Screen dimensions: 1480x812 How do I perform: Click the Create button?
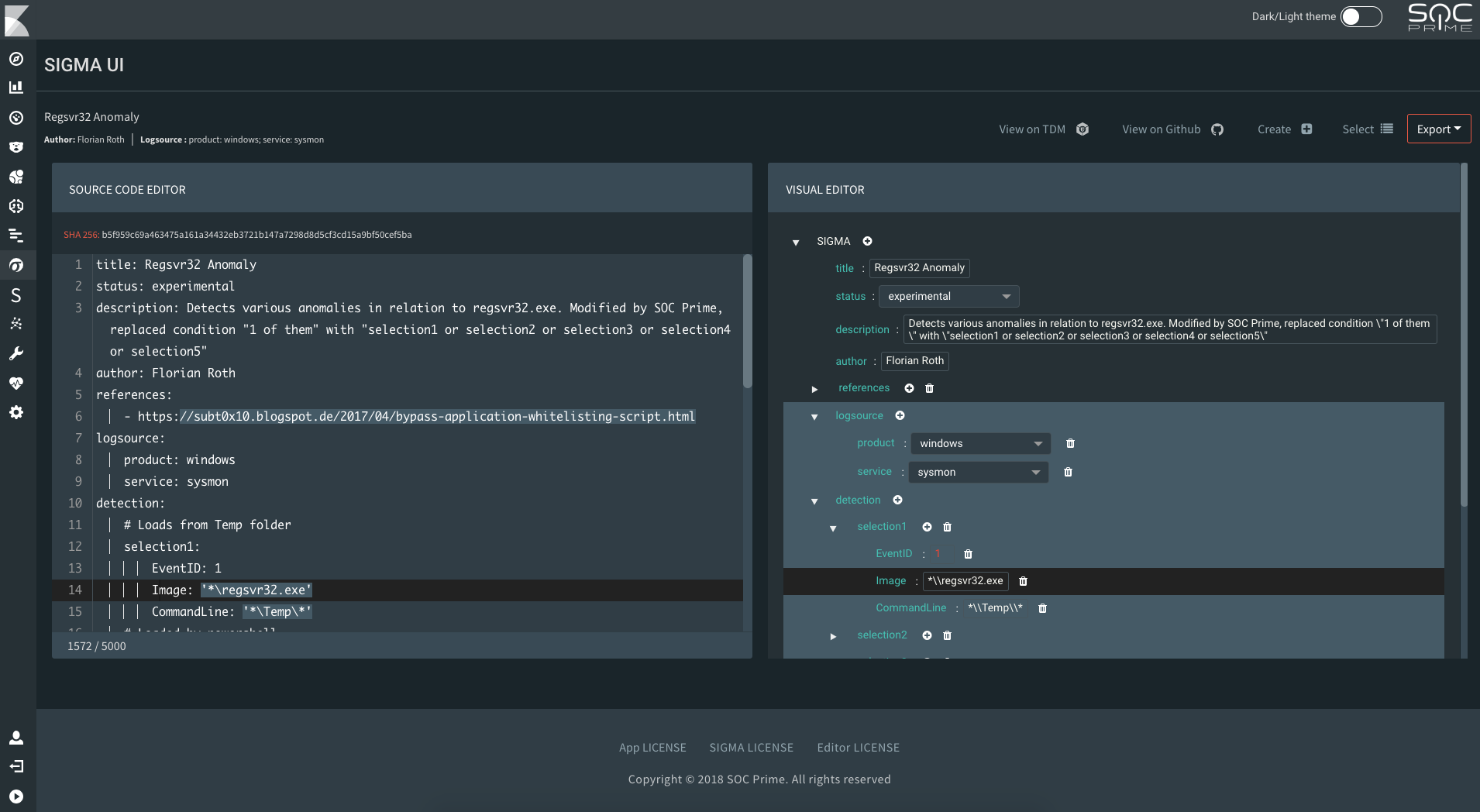click(1285, 129)
